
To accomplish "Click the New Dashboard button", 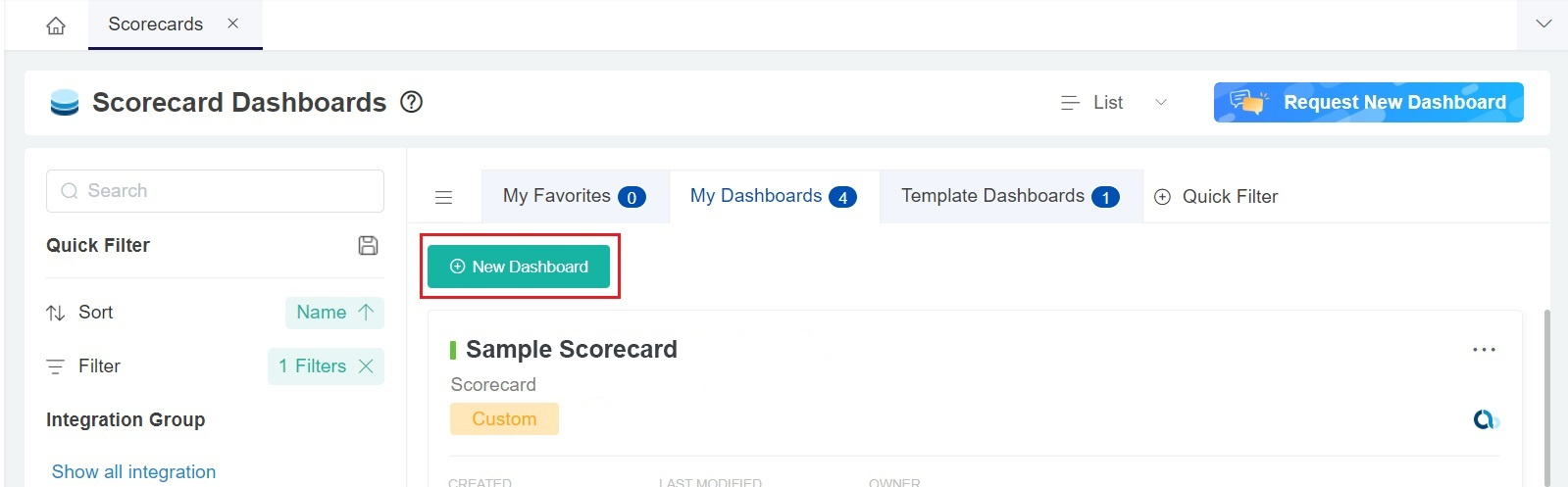I will click(x=519, y=267).
